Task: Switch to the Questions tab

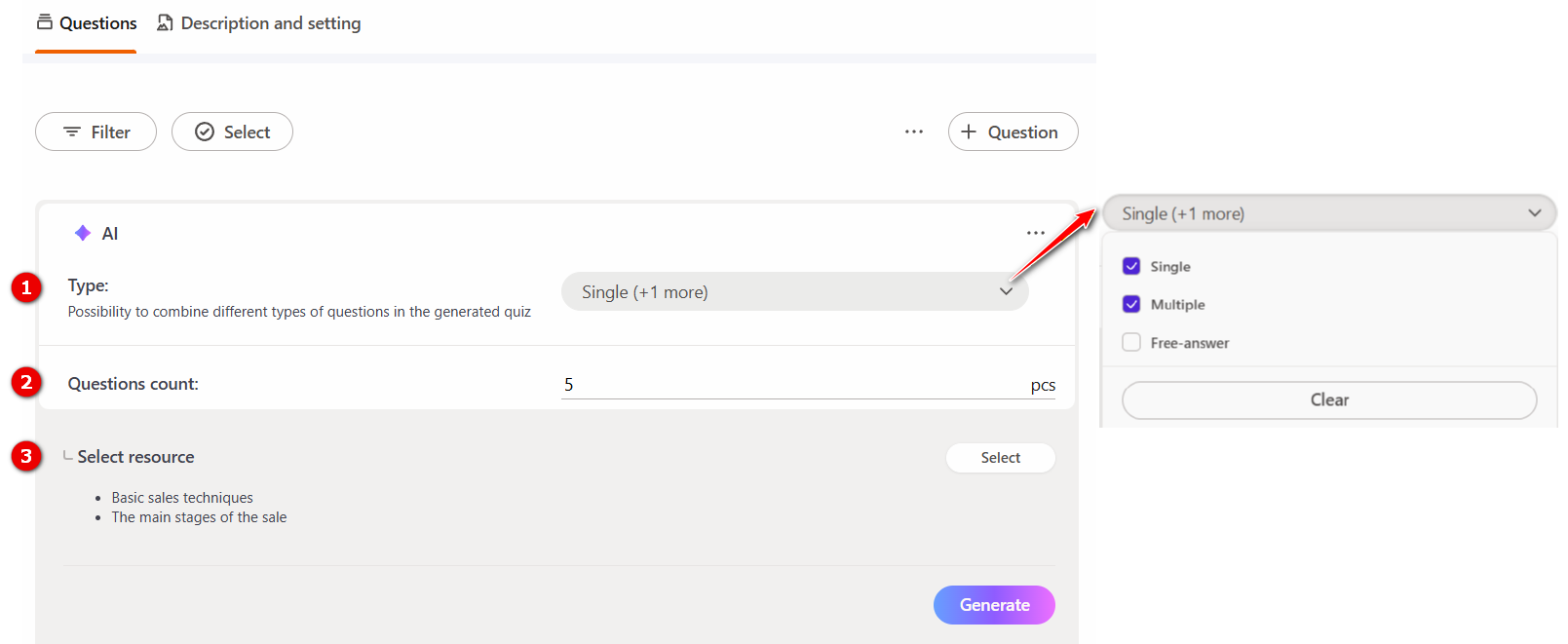Action: pyautogui.click(x=97, y=23)
